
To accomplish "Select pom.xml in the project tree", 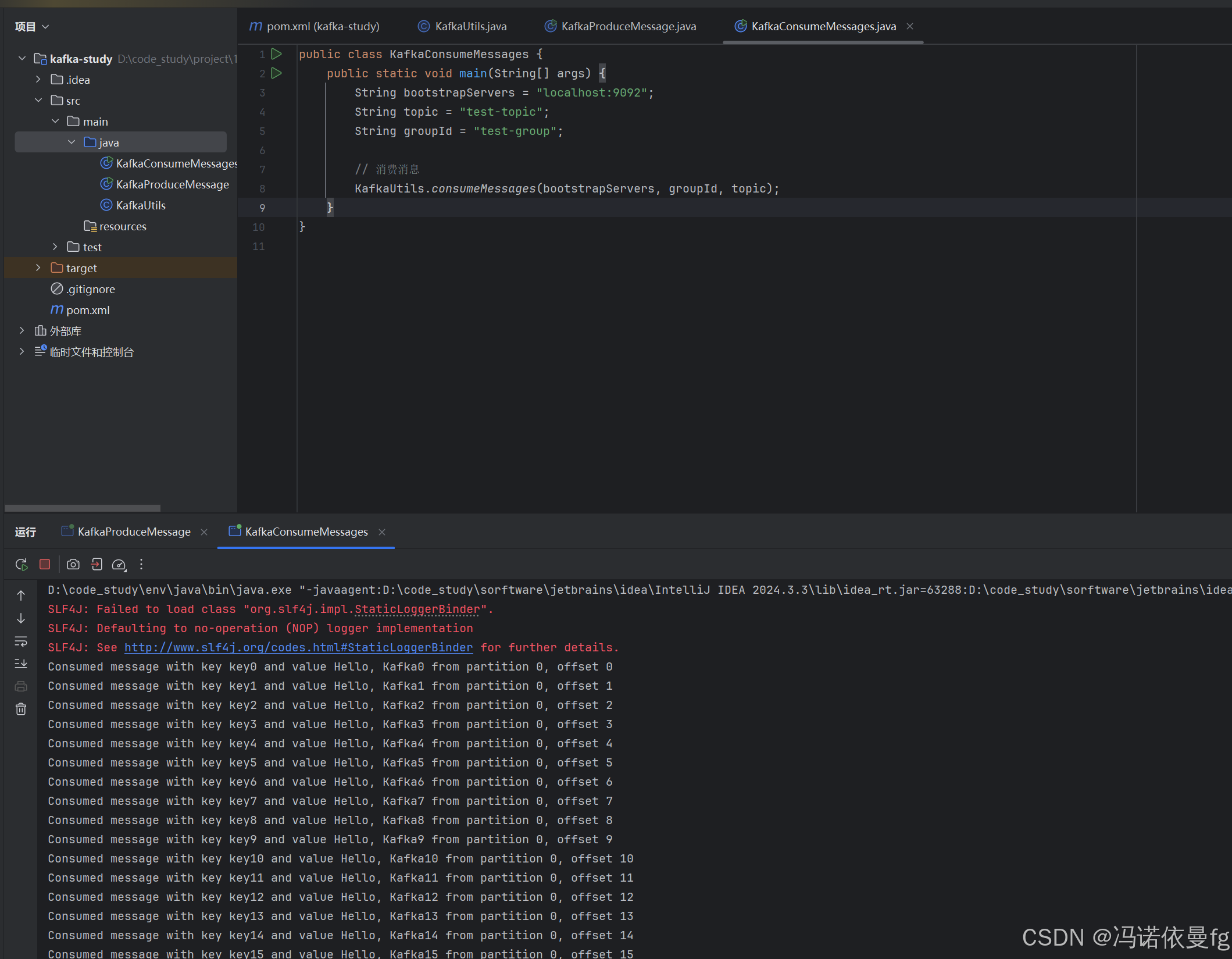I will tap(88, 310).
